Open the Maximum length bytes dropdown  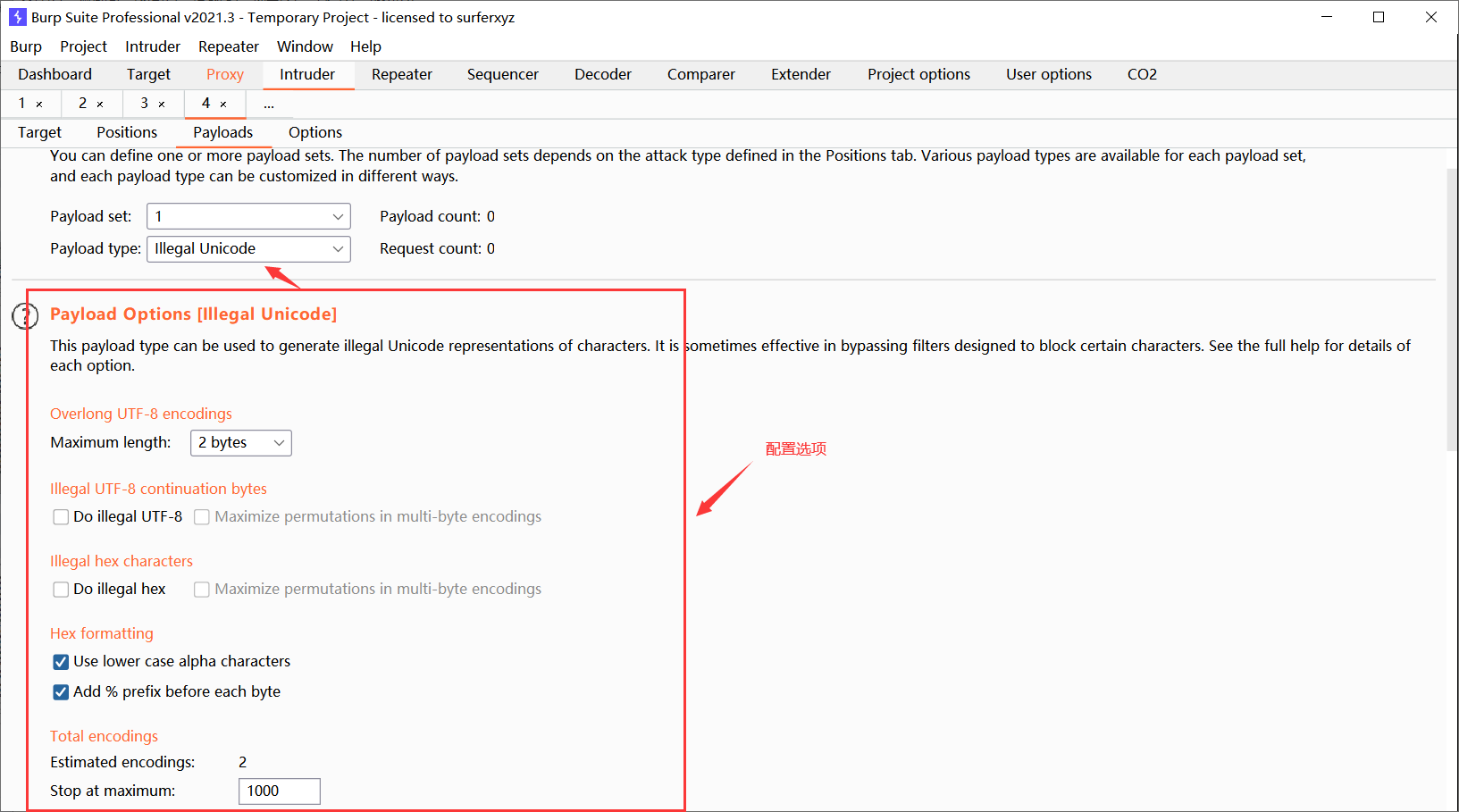241,443
